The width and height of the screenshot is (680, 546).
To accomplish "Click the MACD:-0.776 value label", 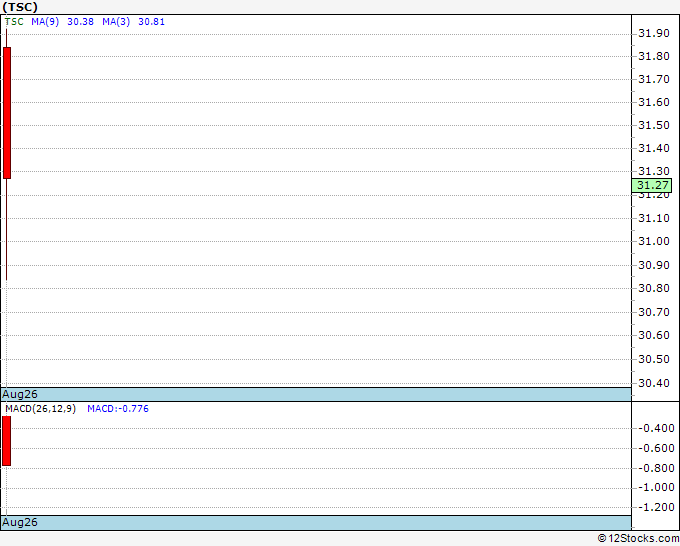I will click(118, 409).
